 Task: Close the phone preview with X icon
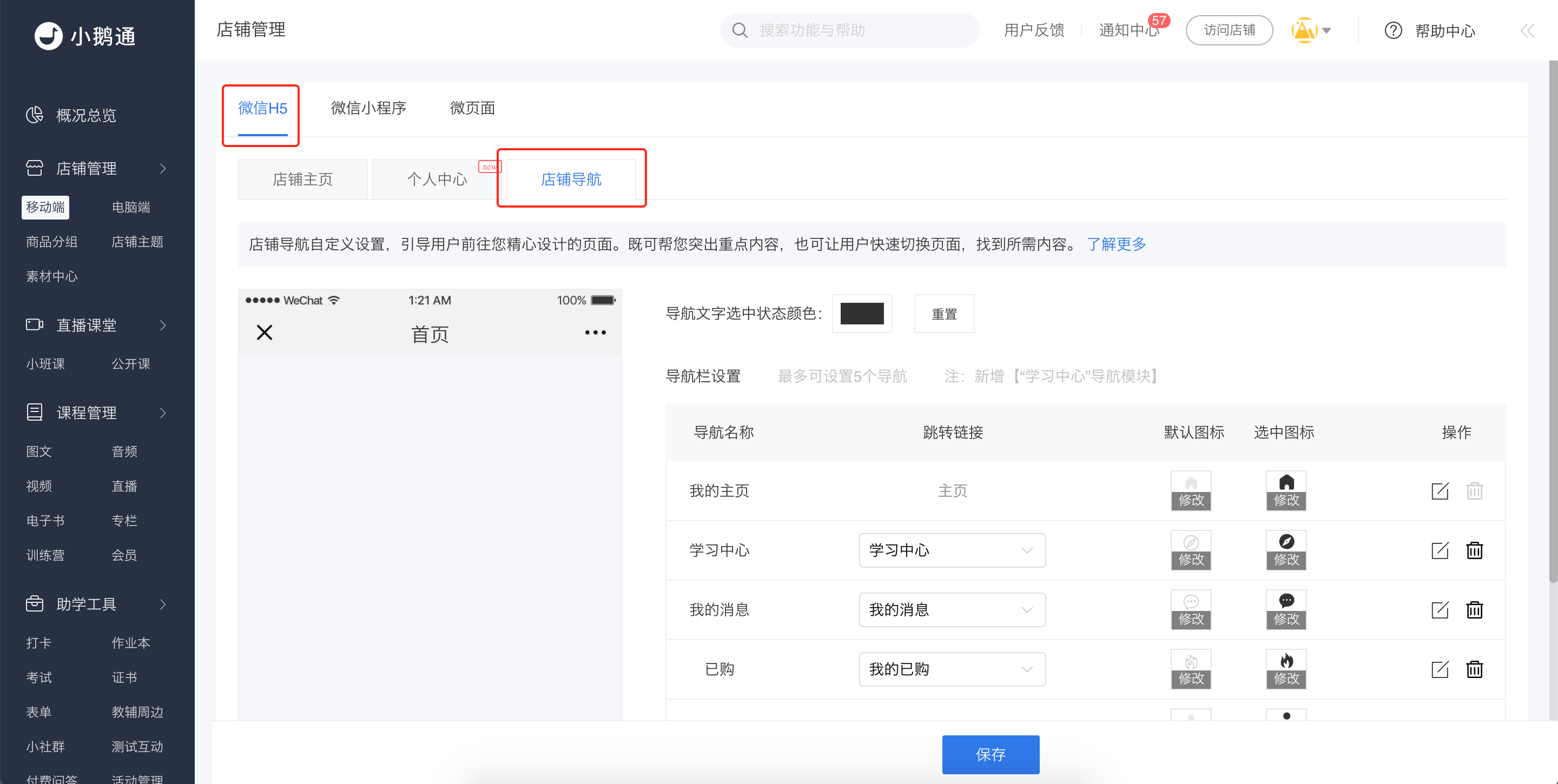click(x=265, y=333)
